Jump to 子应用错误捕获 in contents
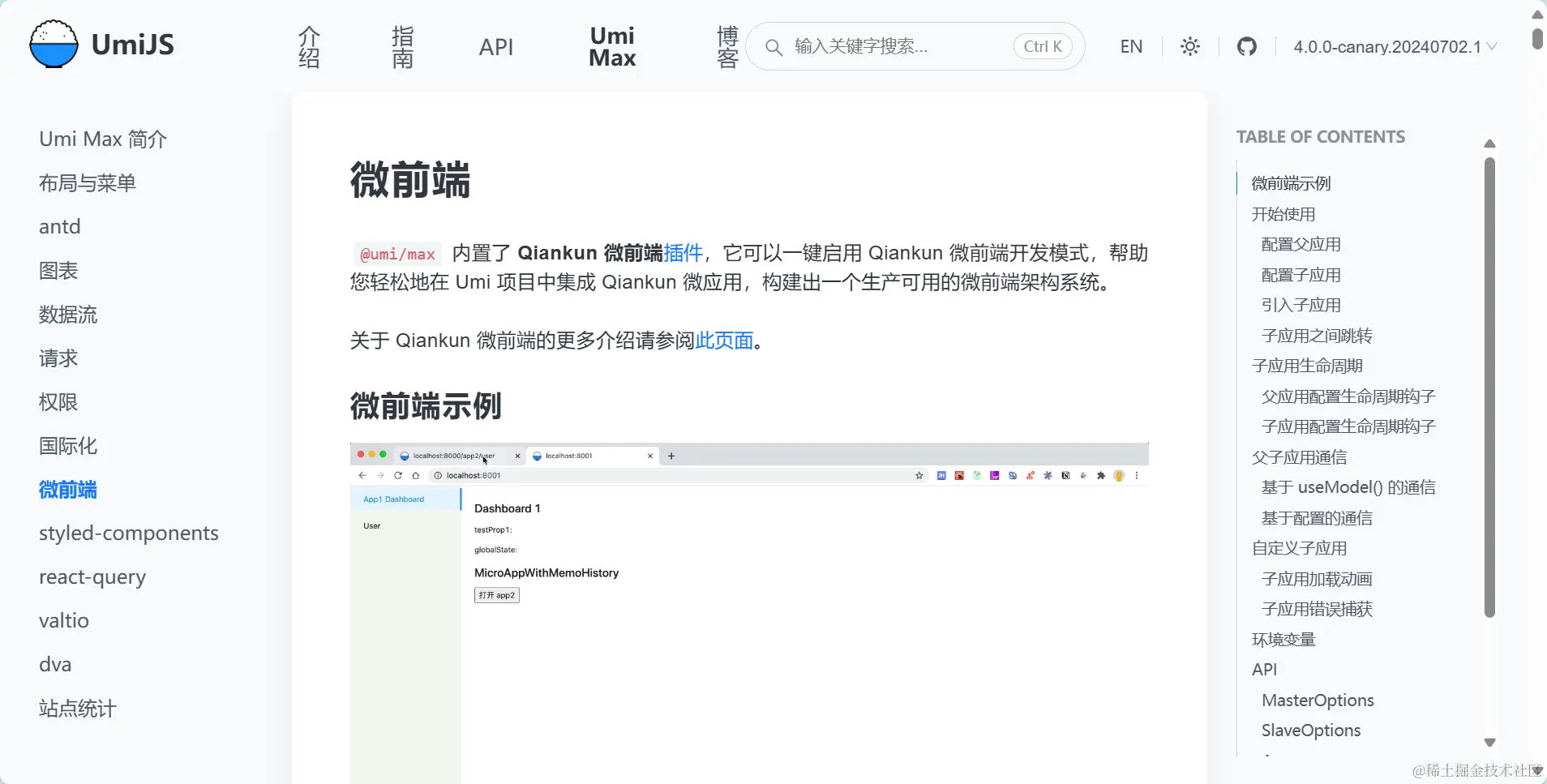1547x784 pixels. (1317, 609)
